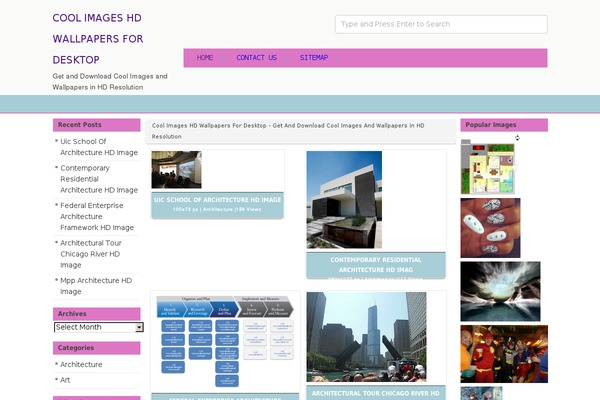Viewport: 600px width, 400px height.
Task: Open the dark stormy sky popular image
Action: click(x=500, y=291)
